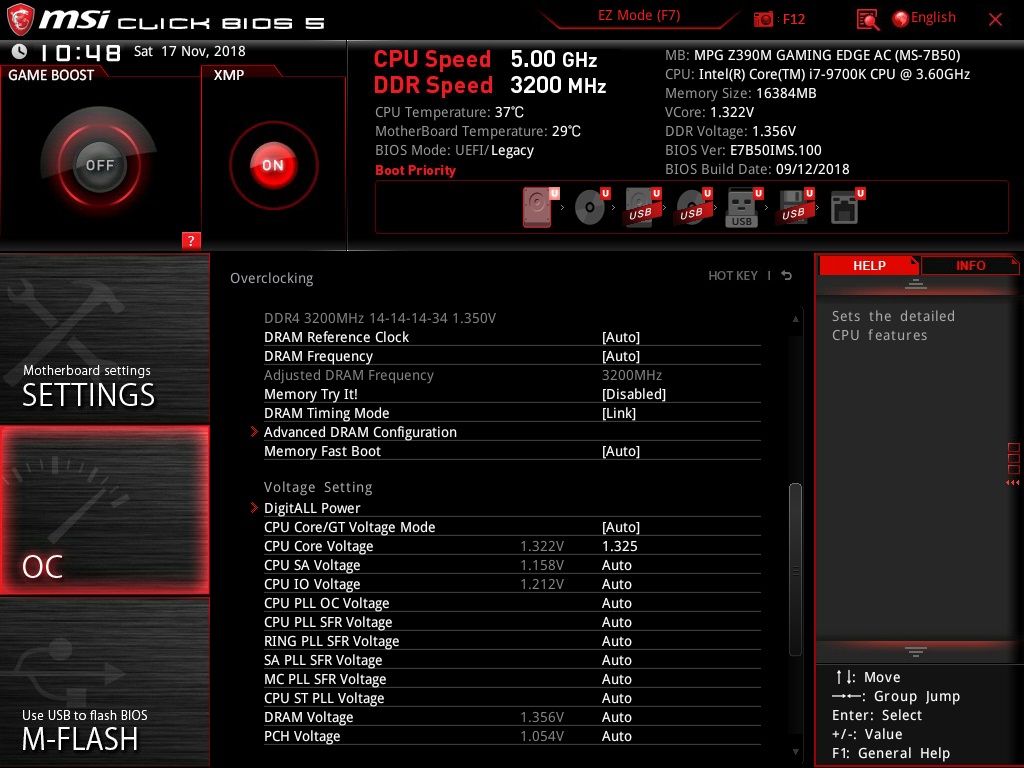Click the MSI dragon shield logo

coord(19,20)
